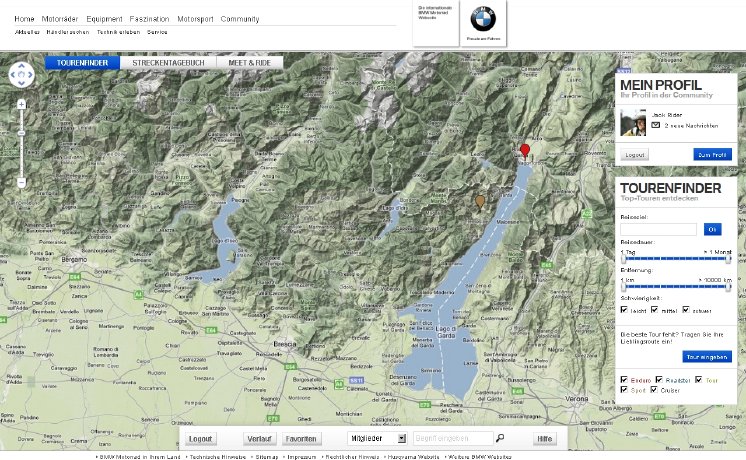Click the Entfernung slider left handle
Screen dimensions: 746x460
click(624, 287)
